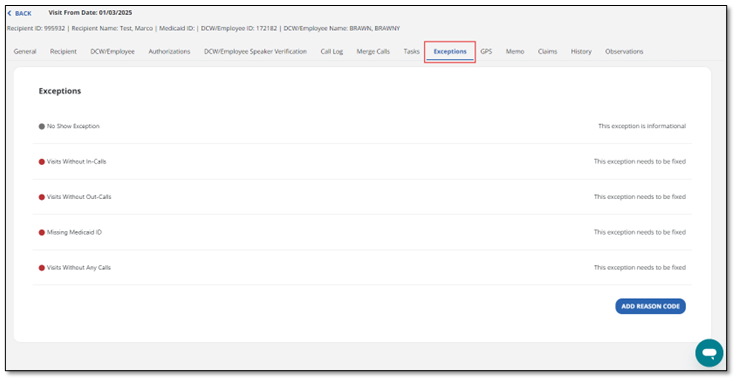Click the Medicaid ID header label
The width and height of the screenshot is (736, 380).
tap(177, 29)
